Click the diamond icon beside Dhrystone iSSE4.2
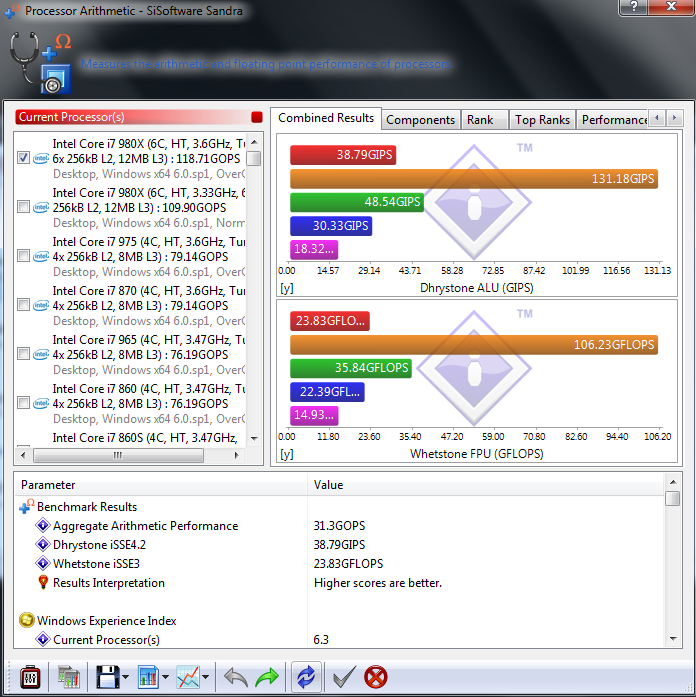696x697 pixels. point(43,544)
